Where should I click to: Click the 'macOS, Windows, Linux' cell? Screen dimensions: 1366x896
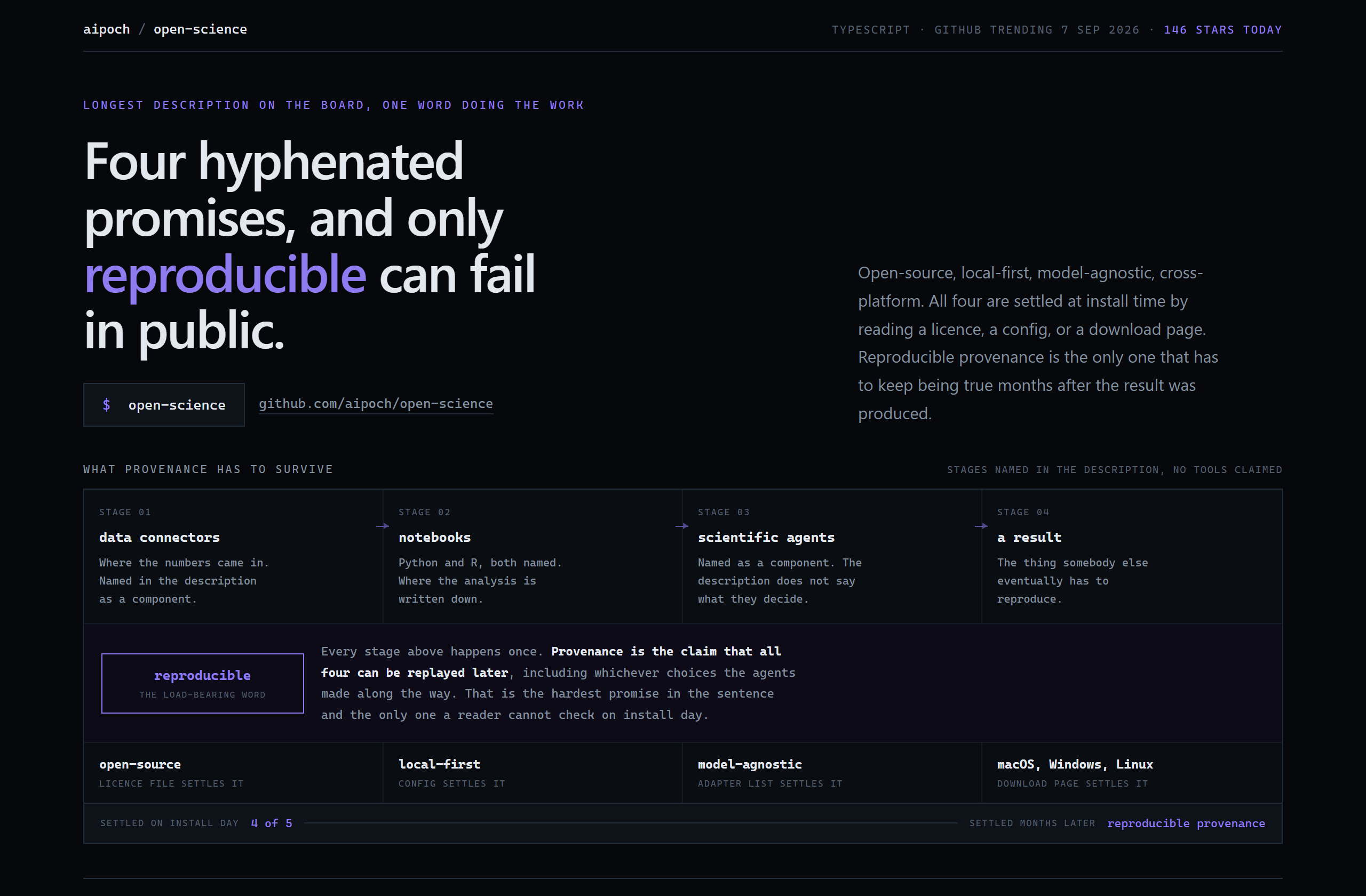(1131, 773)
